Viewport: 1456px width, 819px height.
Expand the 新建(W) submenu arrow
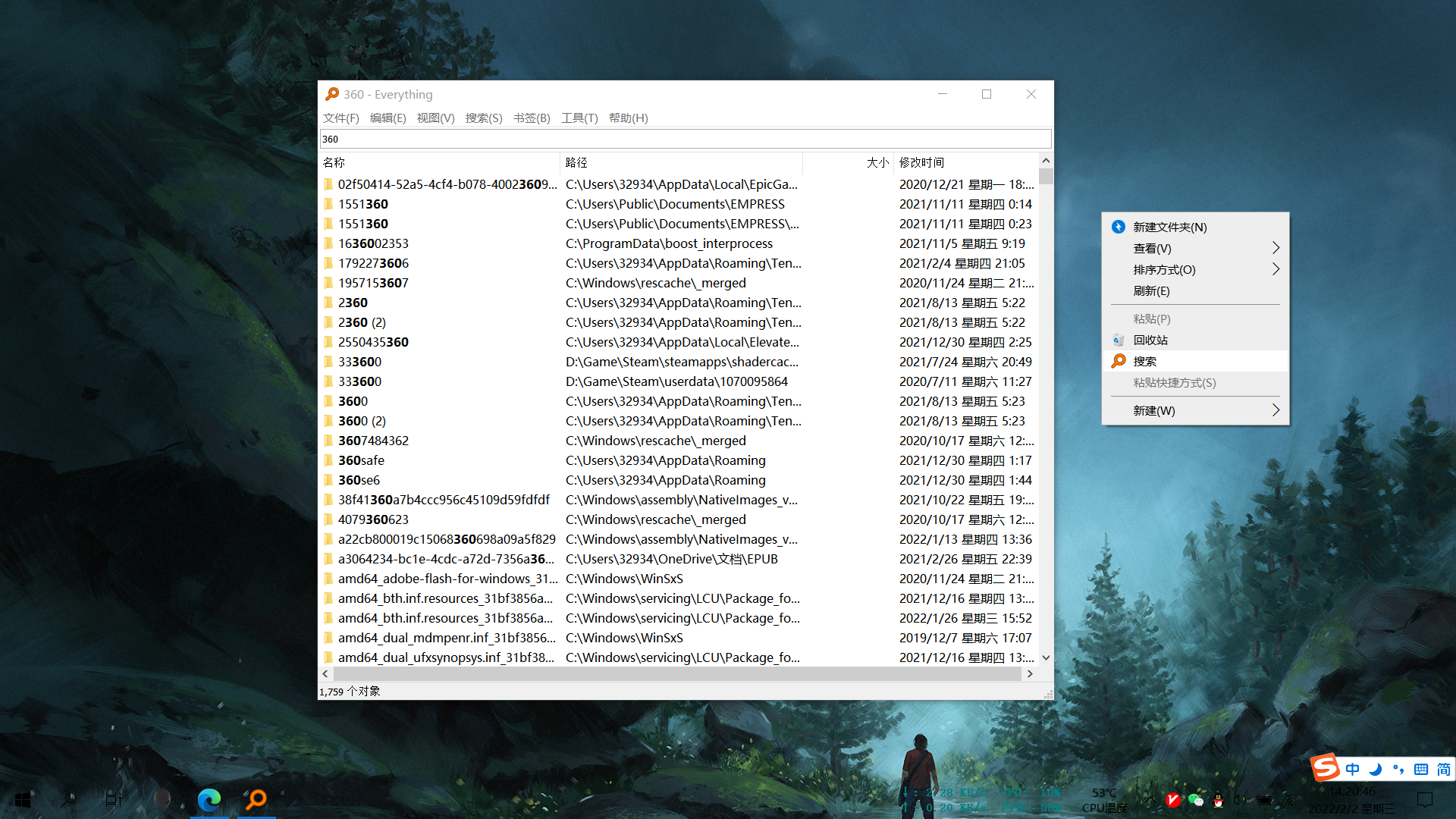[x=1276, y=410]
